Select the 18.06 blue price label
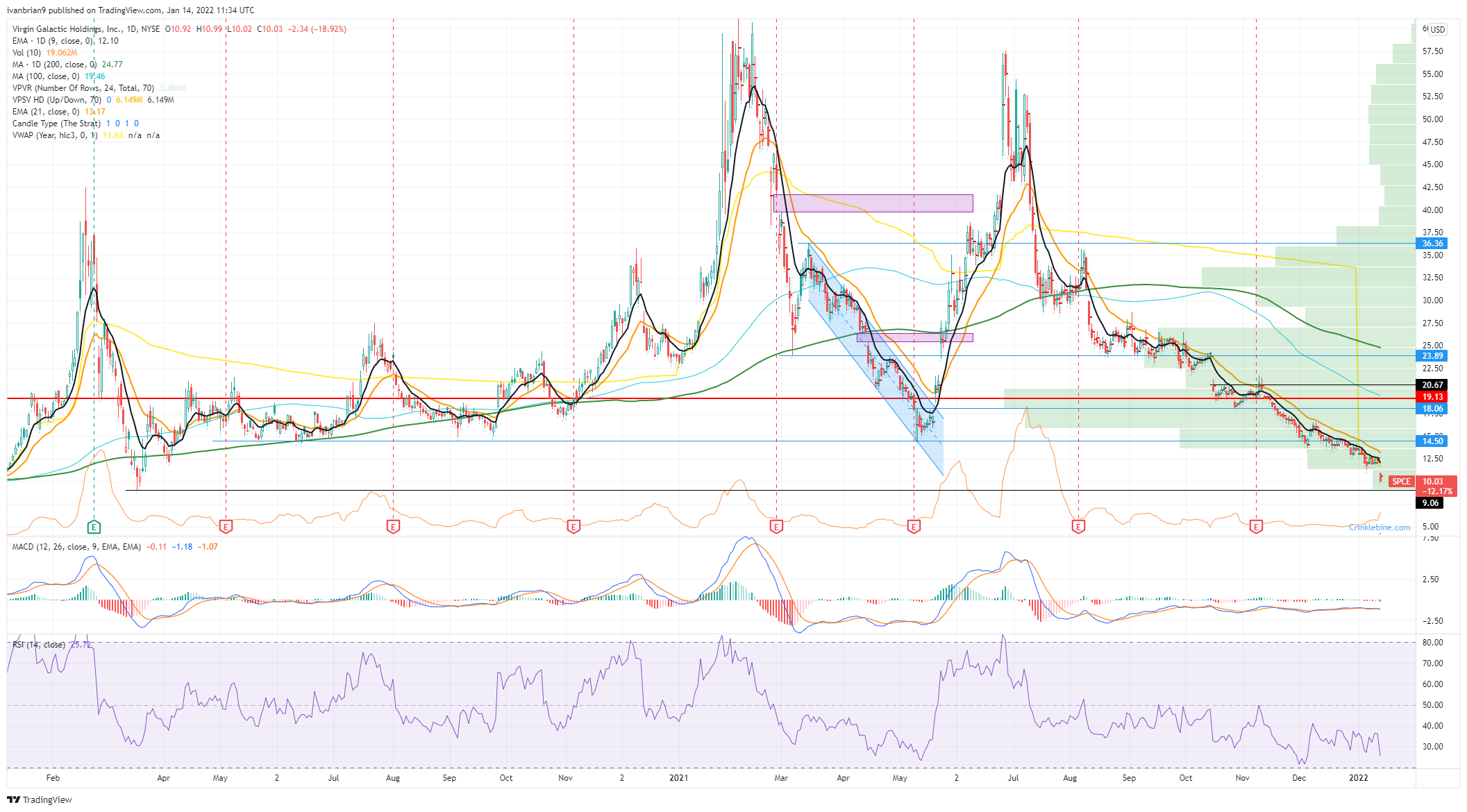This screenshot has width=1467, height=812. [1432, 409]
